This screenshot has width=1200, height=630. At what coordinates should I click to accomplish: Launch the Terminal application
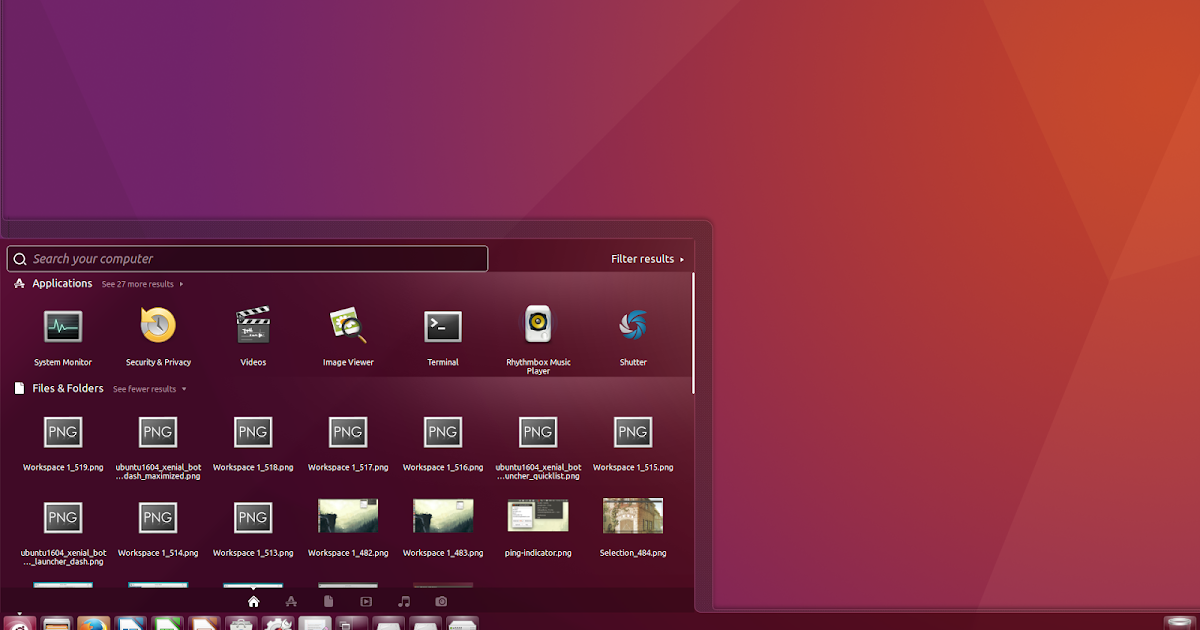[442, 326]
